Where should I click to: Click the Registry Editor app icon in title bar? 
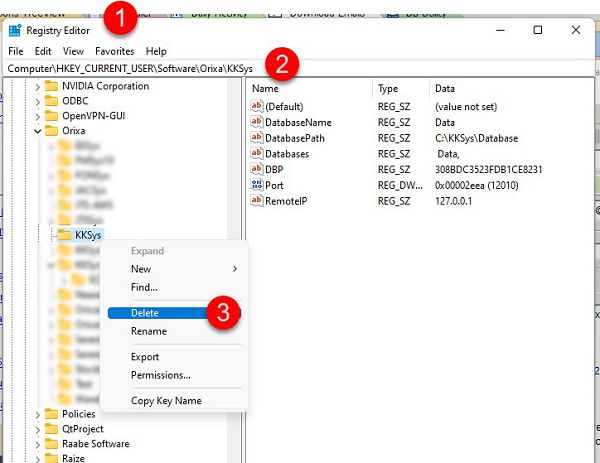pyautogui.click(x=14, y=31)
